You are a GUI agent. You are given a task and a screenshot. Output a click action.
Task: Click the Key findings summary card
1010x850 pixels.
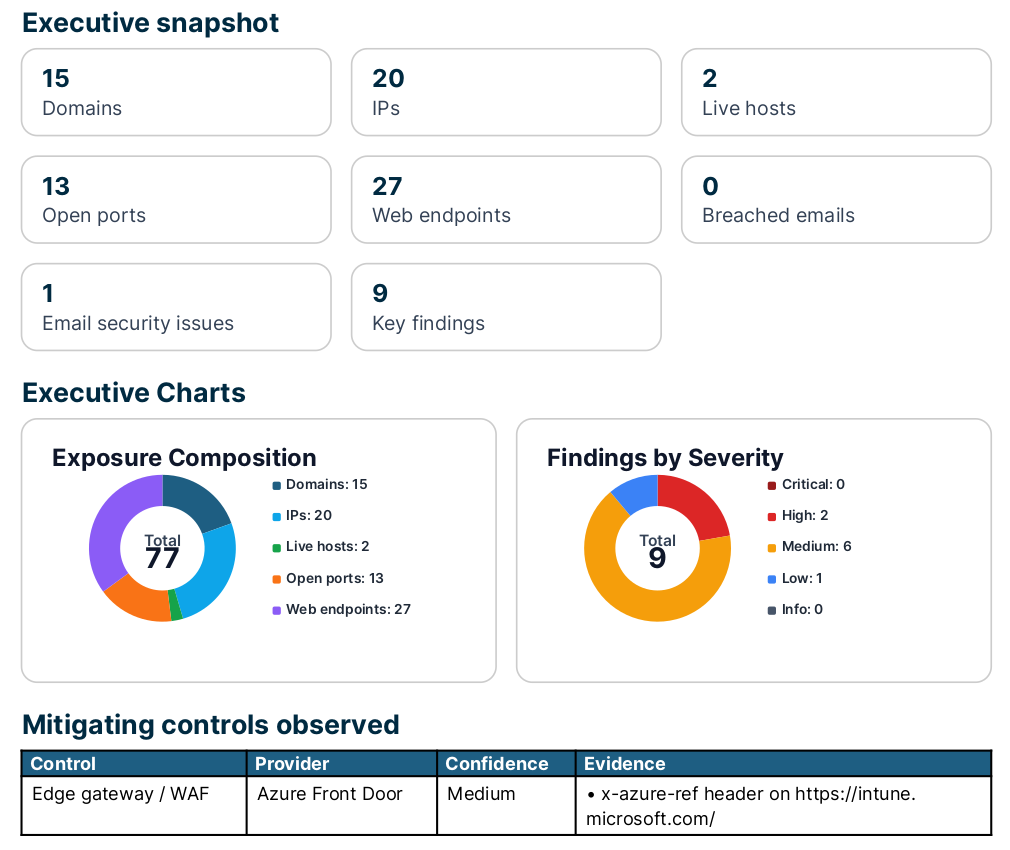pyautogui.click(x=506, y=307)
